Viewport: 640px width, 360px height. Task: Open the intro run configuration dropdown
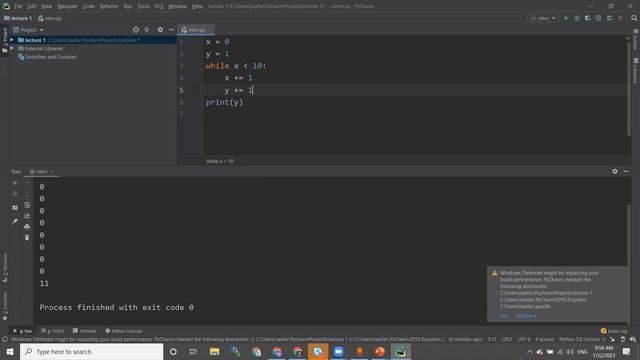point(543,18)
